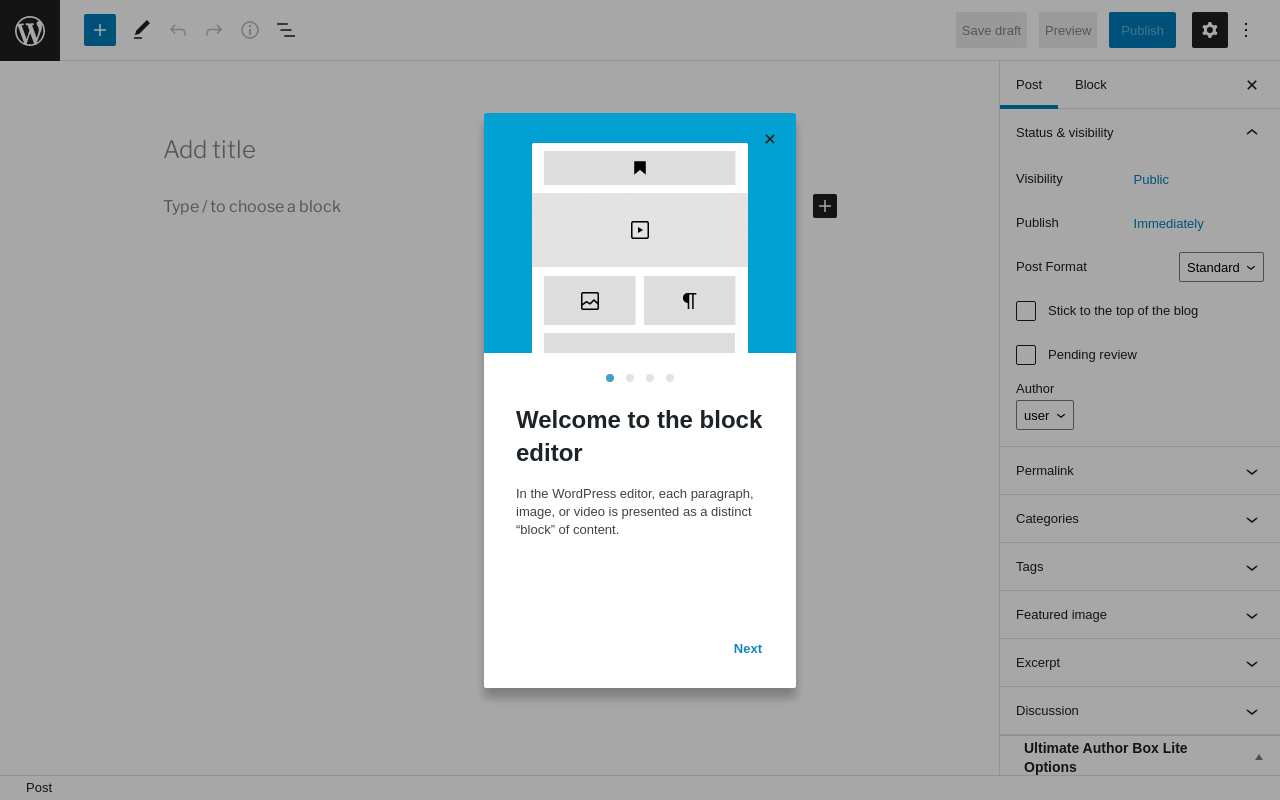The width and height of the screenshot is (1280, 800).
Task: Open the three-dot options menu
Action: 1246,30
